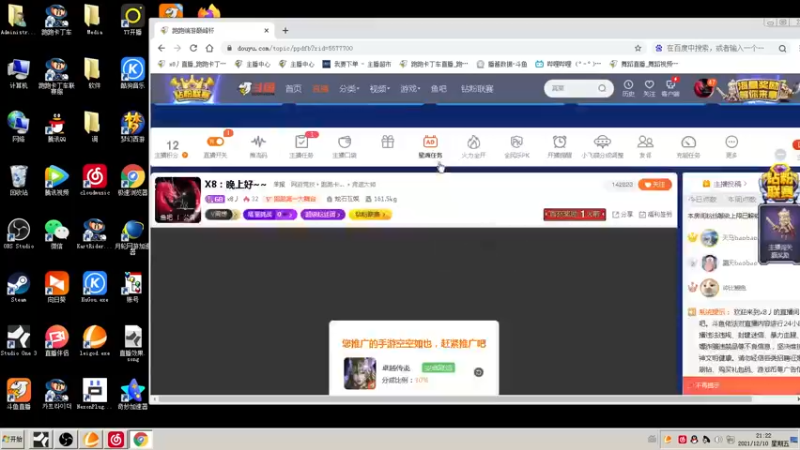The image size is (800, 450).
Task: Toggle the 直播开关 broadcast switch
Action: pos(215,141)
